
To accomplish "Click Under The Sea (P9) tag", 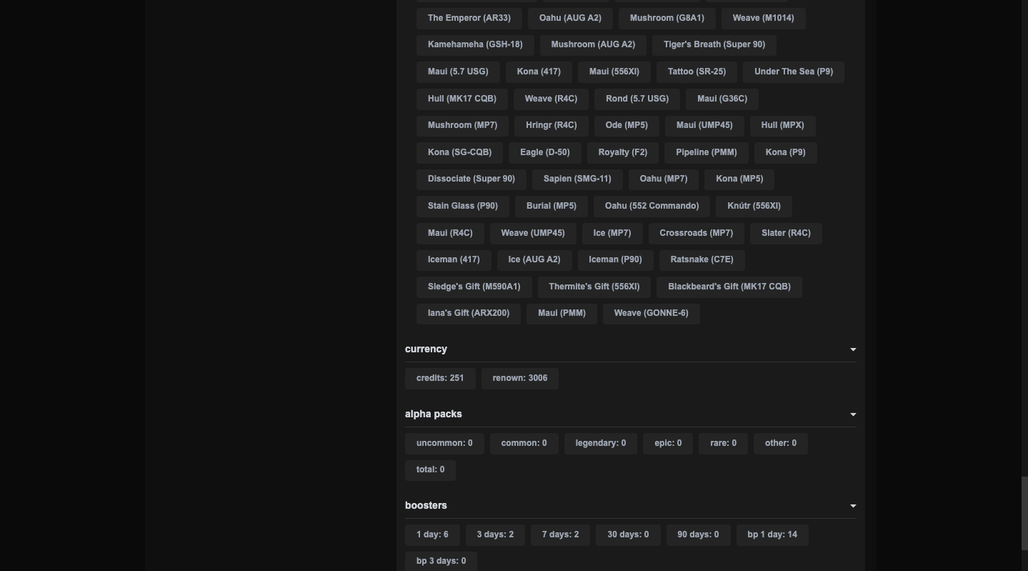I will coord(793,71).
